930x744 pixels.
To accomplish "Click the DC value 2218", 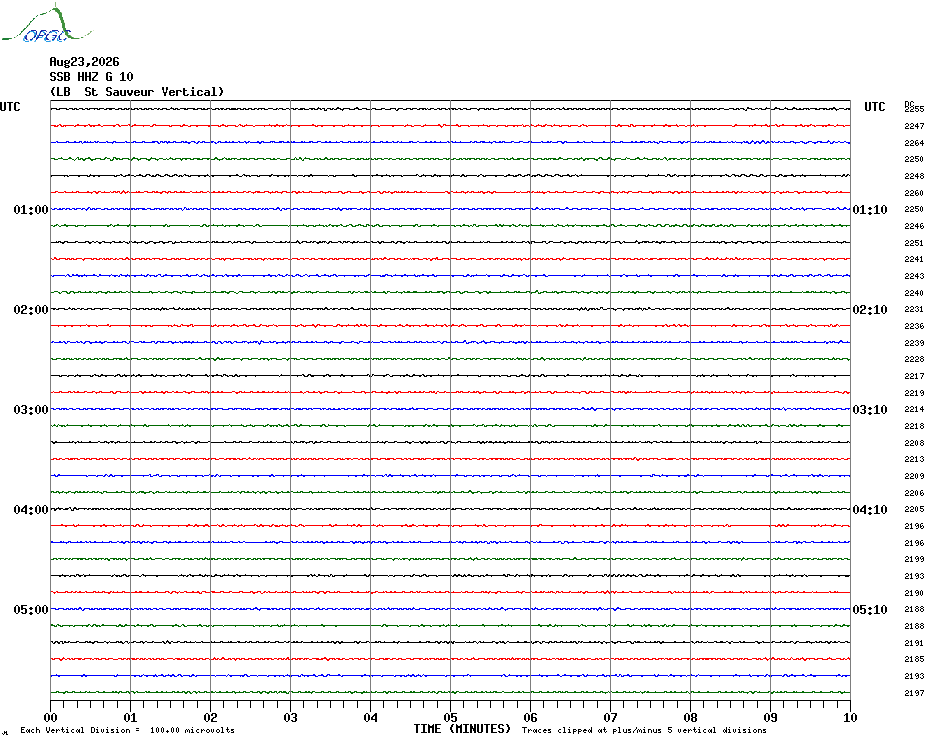I will tap(914, 426).
